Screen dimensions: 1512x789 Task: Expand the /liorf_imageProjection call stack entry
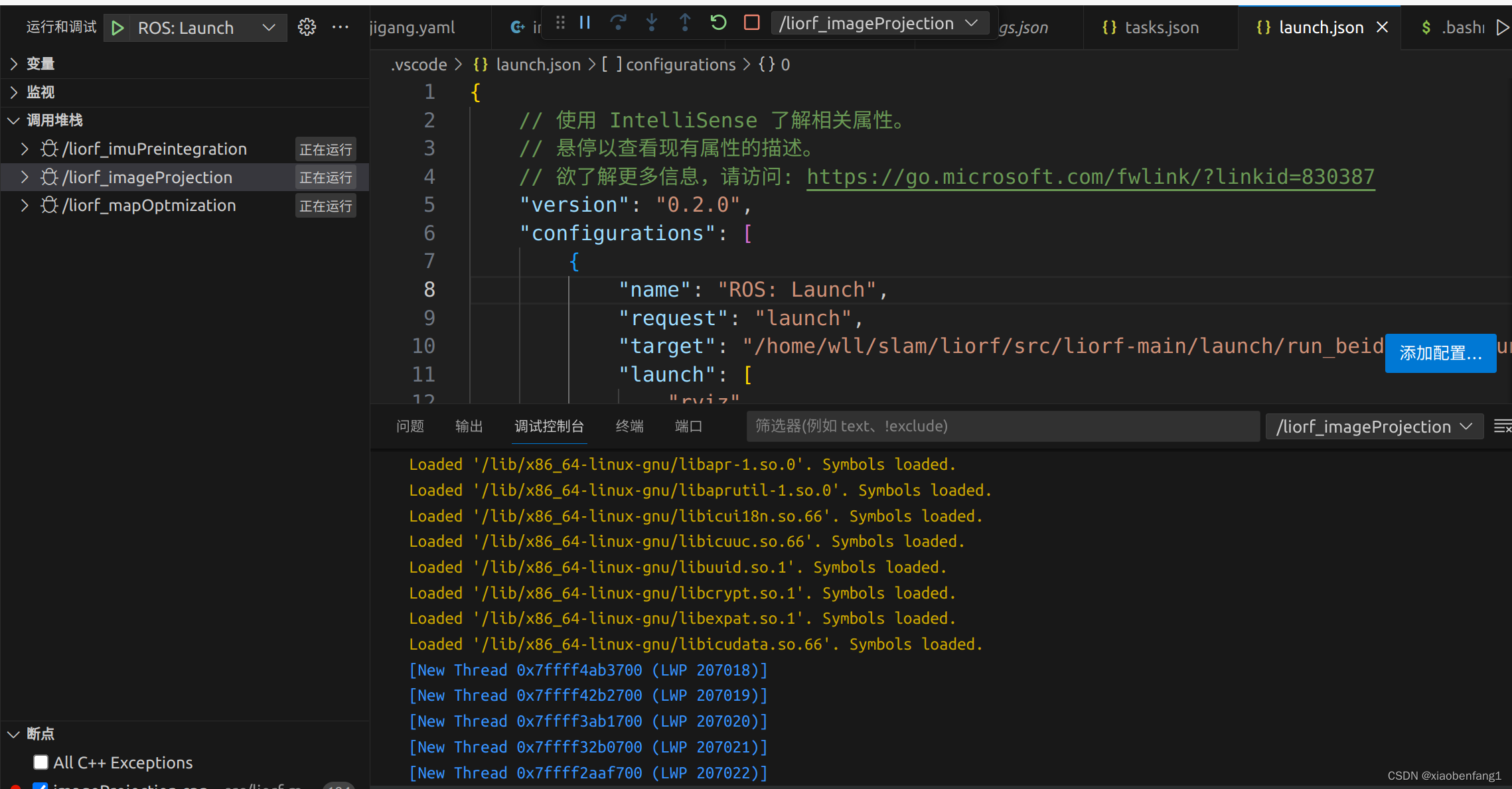point(25,177)
